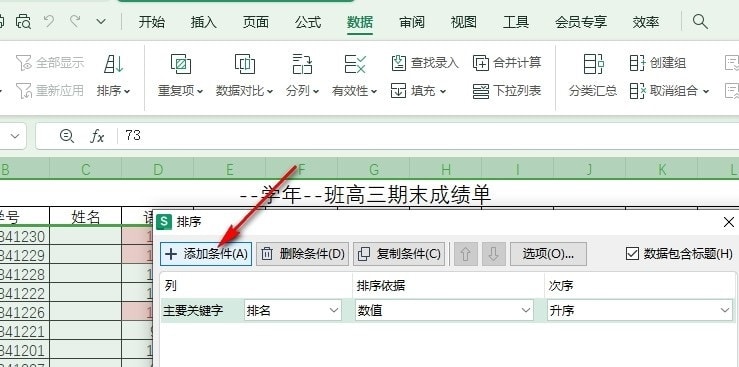The width and height of the screenshot is (739, 367).
Task: Close the 排序 dialog
Action: pyautogui.click(x=728, y=222)
